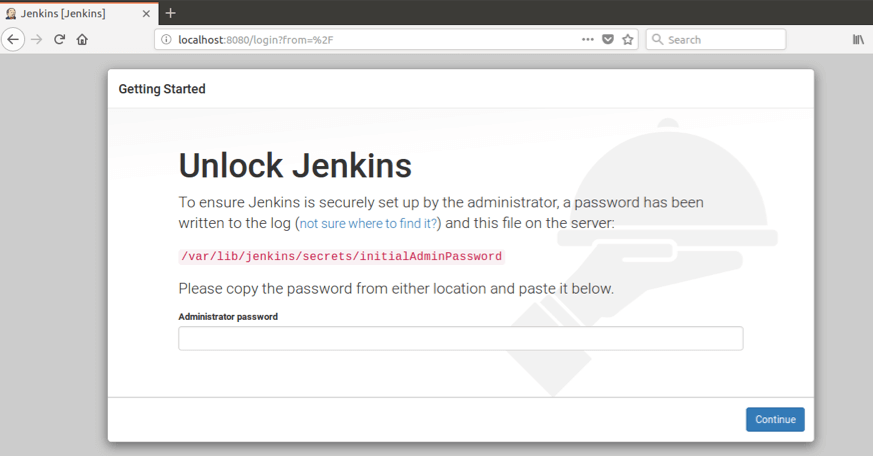This screenshot has height=456, width=873.
Task: Save page to Pocket
Action: (608, 39)
